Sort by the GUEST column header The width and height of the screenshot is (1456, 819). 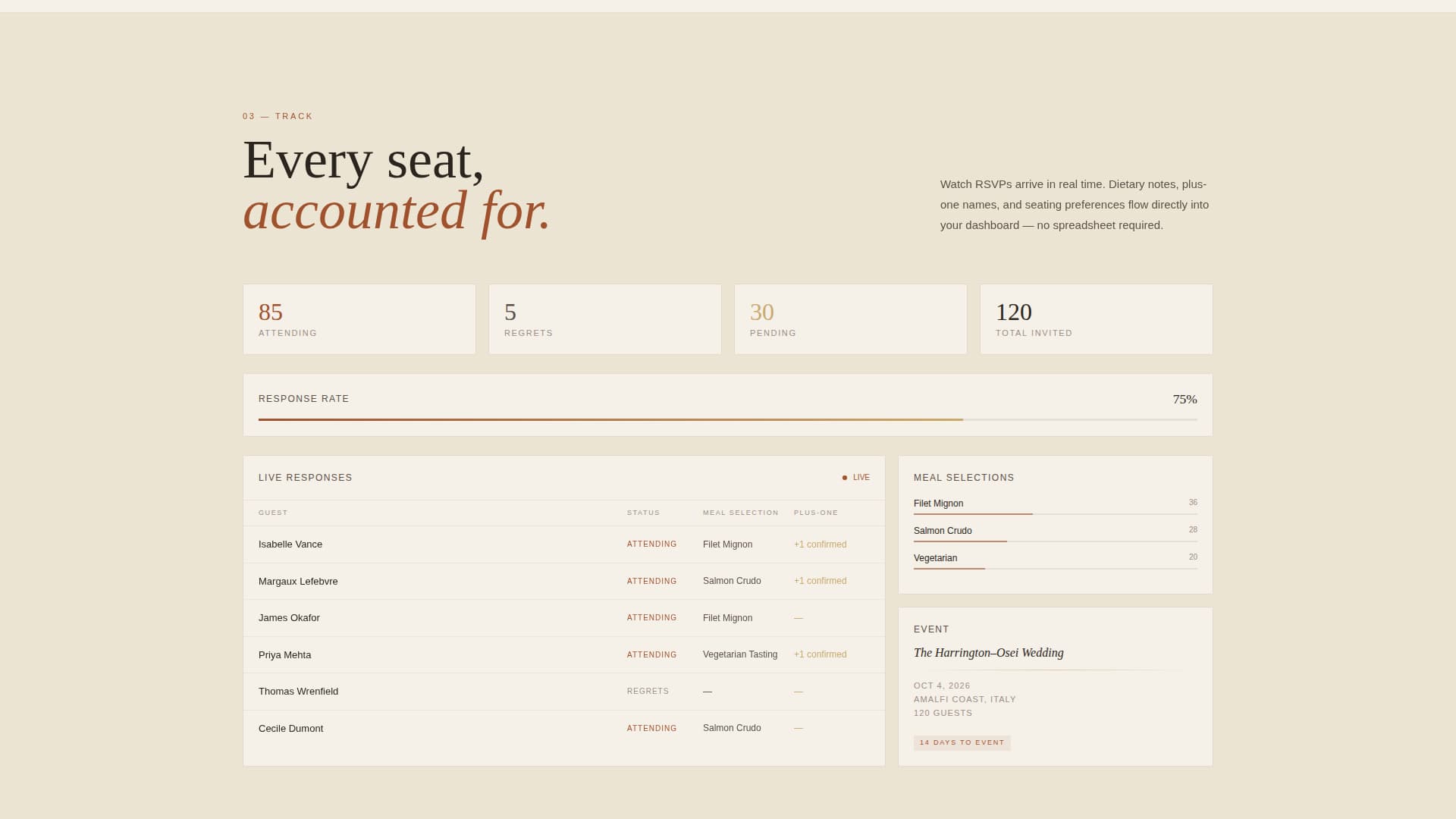pyautogui.click(x=273, y=513)
